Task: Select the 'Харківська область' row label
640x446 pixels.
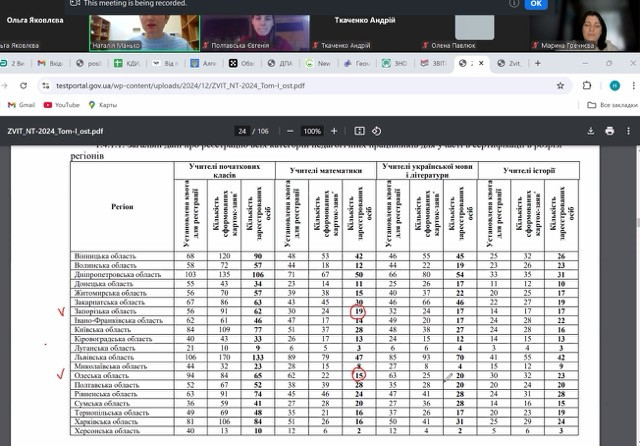Action: [106, 422]
